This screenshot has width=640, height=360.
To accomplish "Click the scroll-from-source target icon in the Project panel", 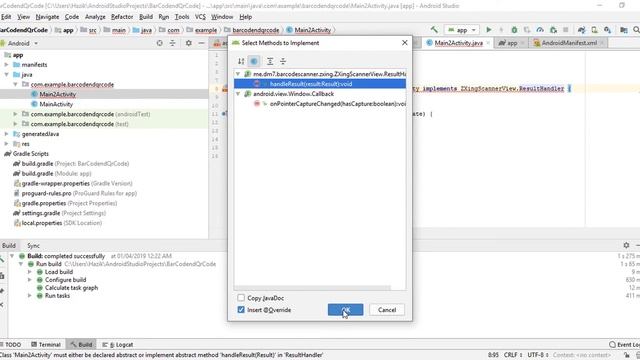I will coord(160,43).
